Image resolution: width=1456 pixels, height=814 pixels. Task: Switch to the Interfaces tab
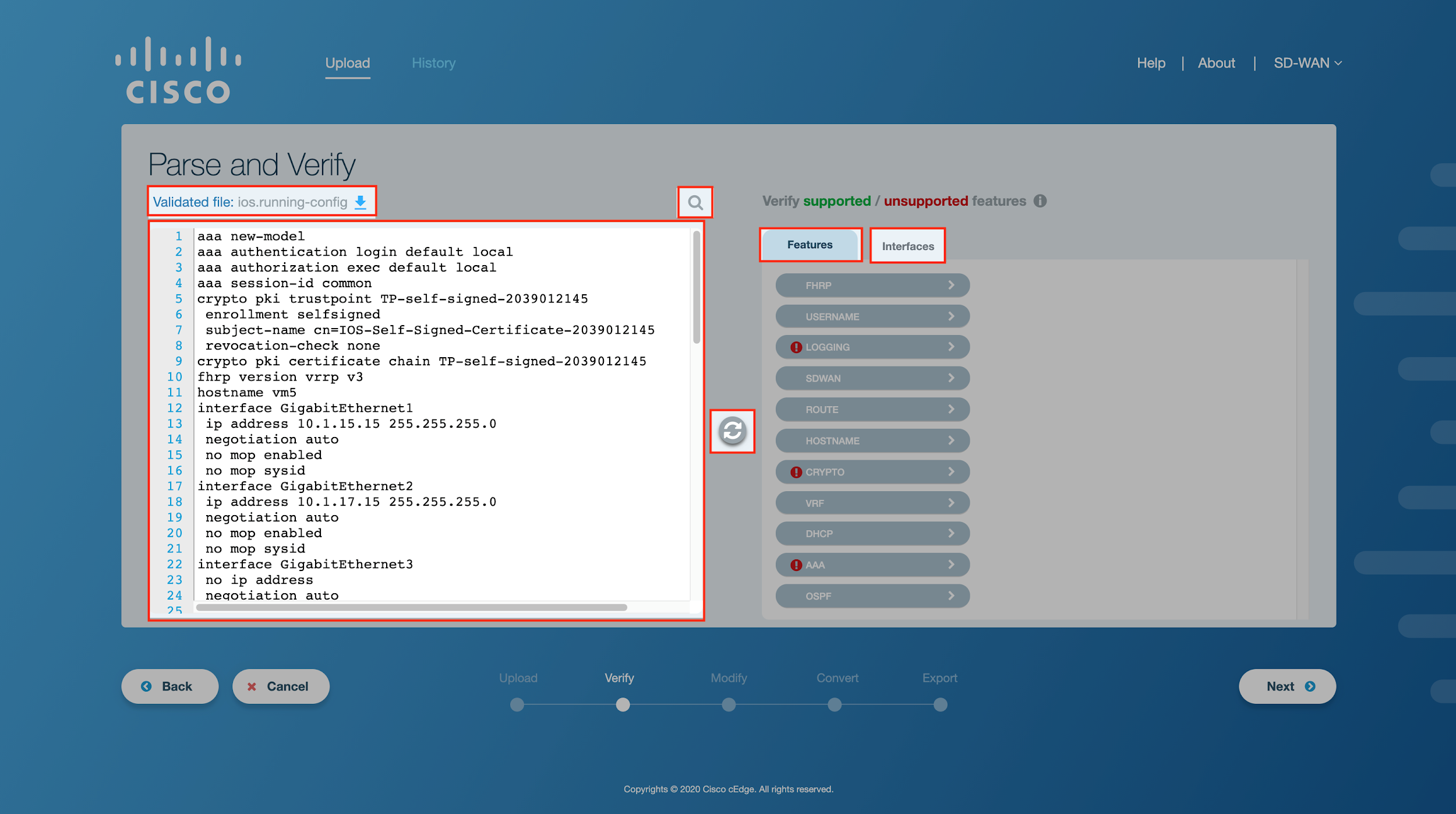tap(906, 245)
